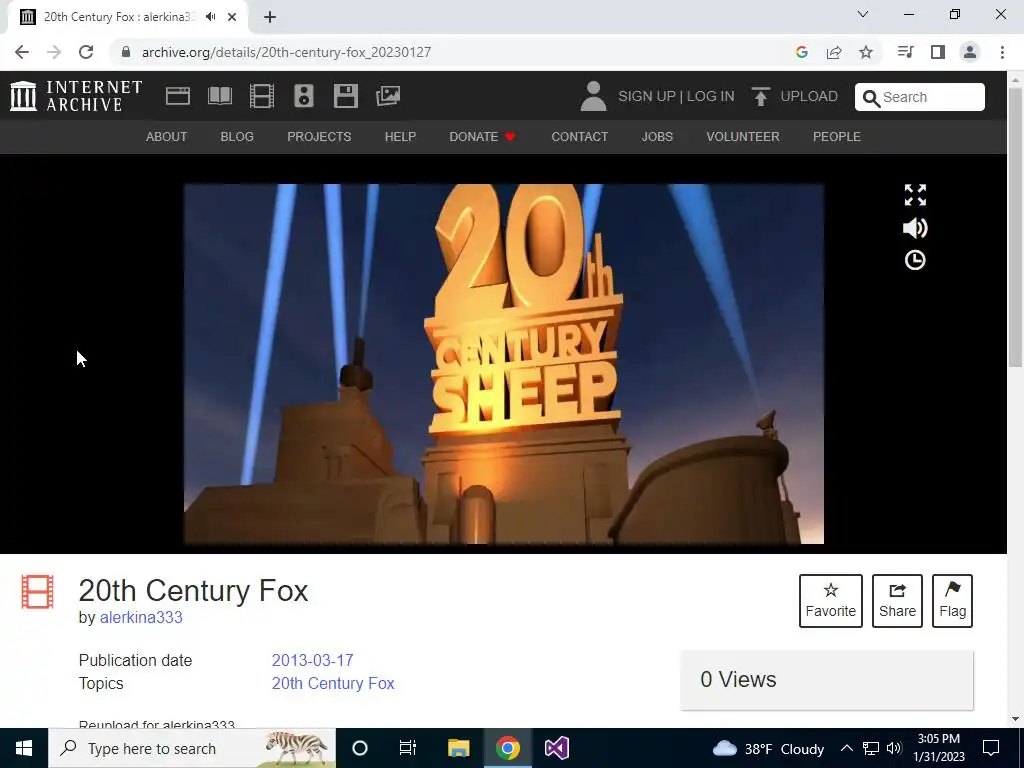Open File Explorer from taskbar

coord(458,748)
